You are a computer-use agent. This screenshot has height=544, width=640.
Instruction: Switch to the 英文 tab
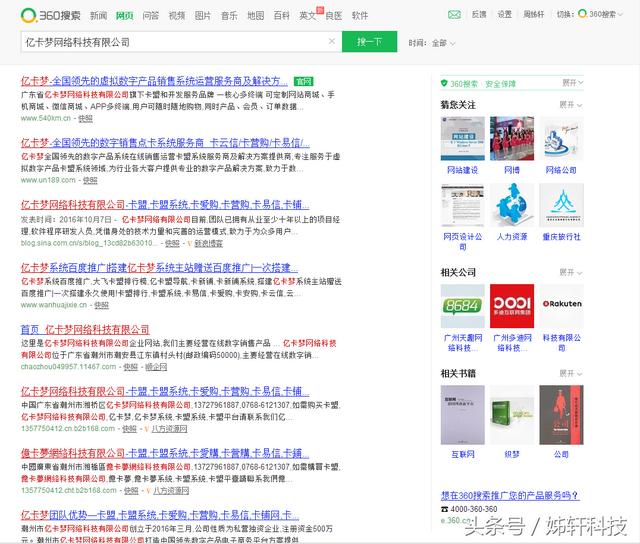coord(308,16)
